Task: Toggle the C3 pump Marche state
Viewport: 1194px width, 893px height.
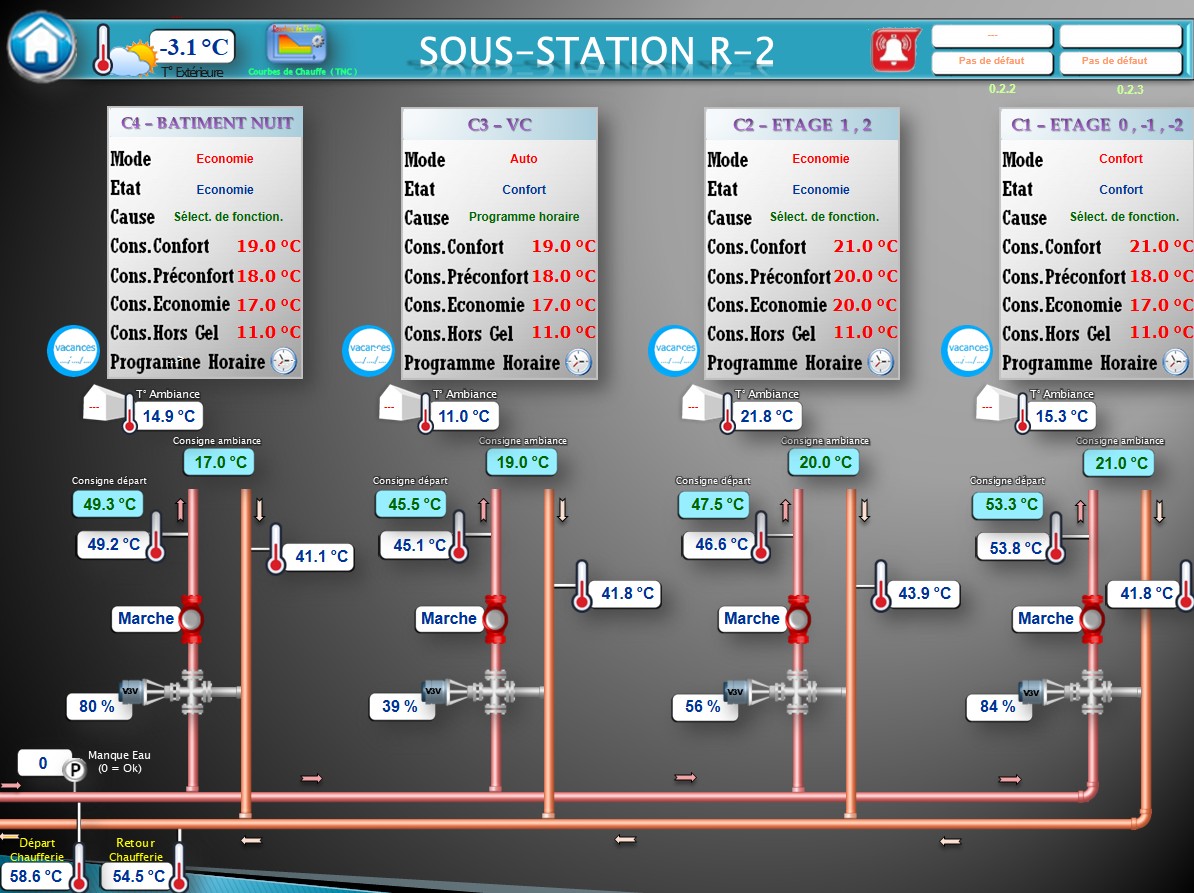Action: (448, 619)
